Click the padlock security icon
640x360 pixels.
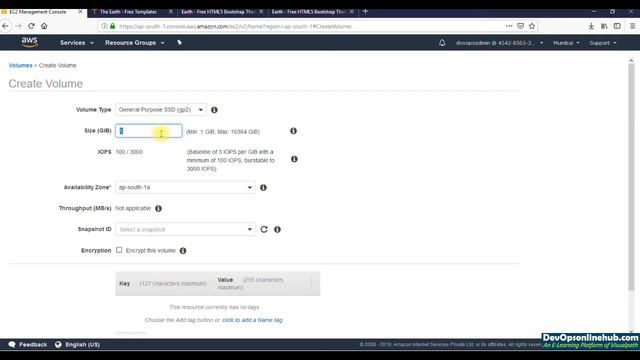[x=113, y=26]
